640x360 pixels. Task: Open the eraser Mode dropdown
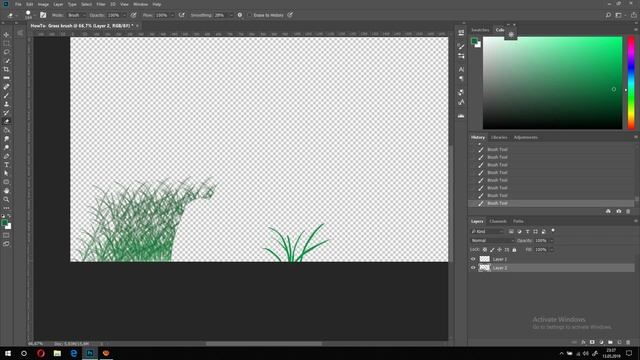pos(76,15)
